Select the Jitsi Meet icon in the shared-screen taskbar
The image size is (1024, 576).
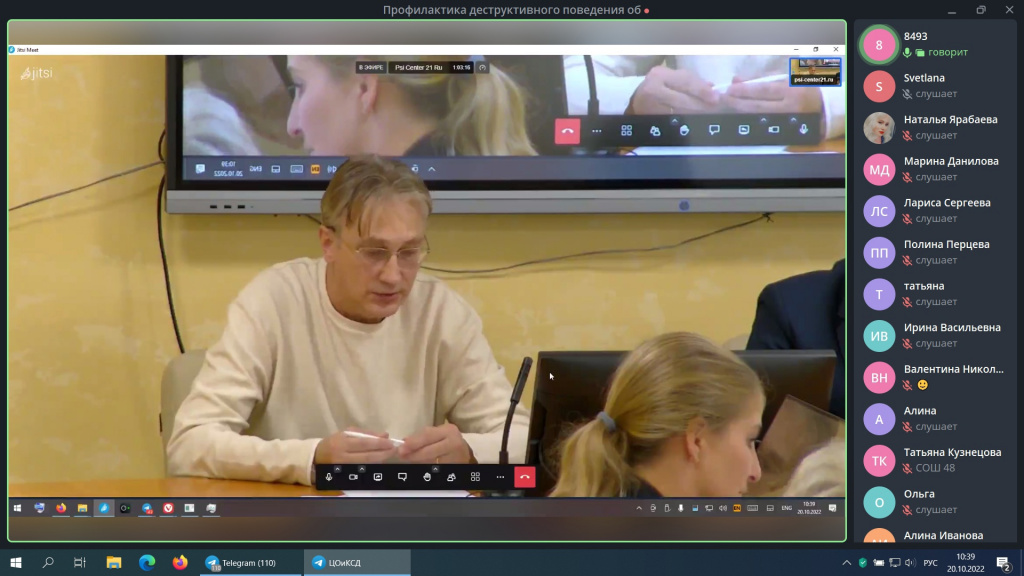104,508
